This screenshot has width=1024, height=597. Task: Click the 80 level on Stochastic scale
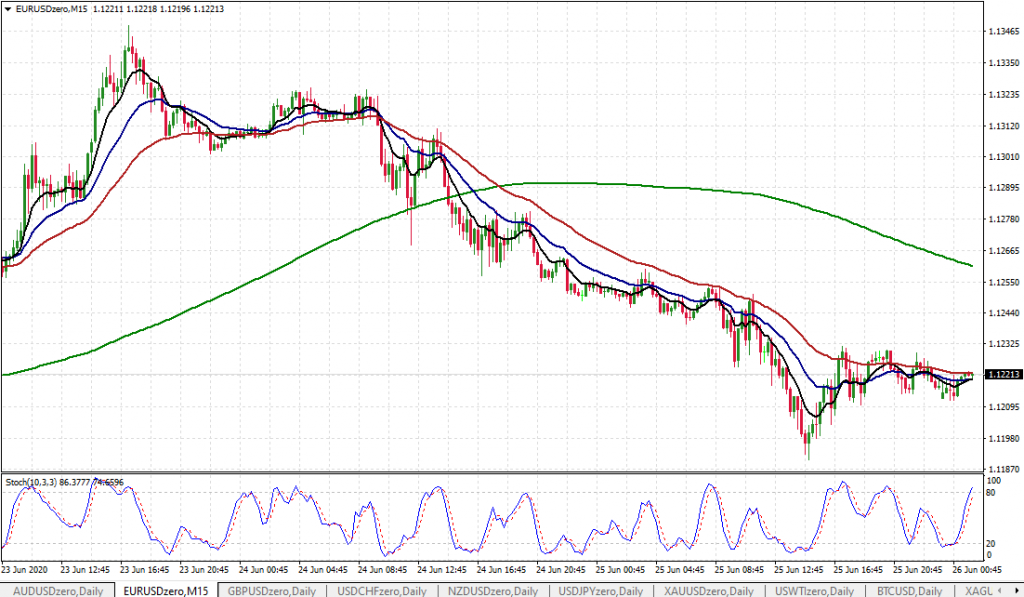990,492
